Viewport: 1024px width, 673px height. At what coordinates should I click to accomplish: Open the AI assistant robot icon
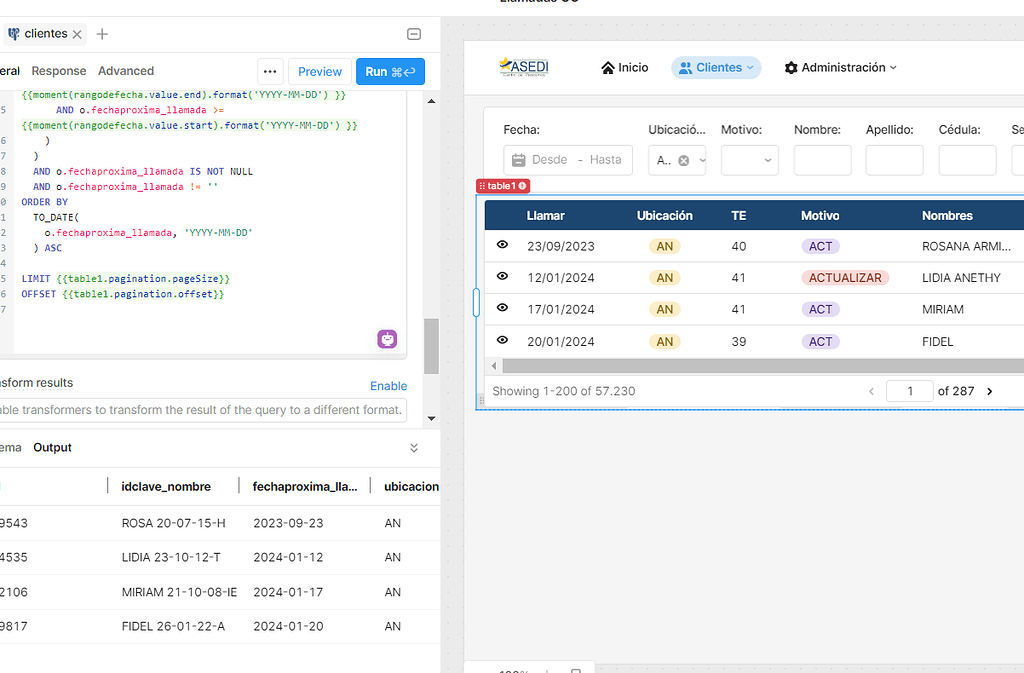click(387, 339)
